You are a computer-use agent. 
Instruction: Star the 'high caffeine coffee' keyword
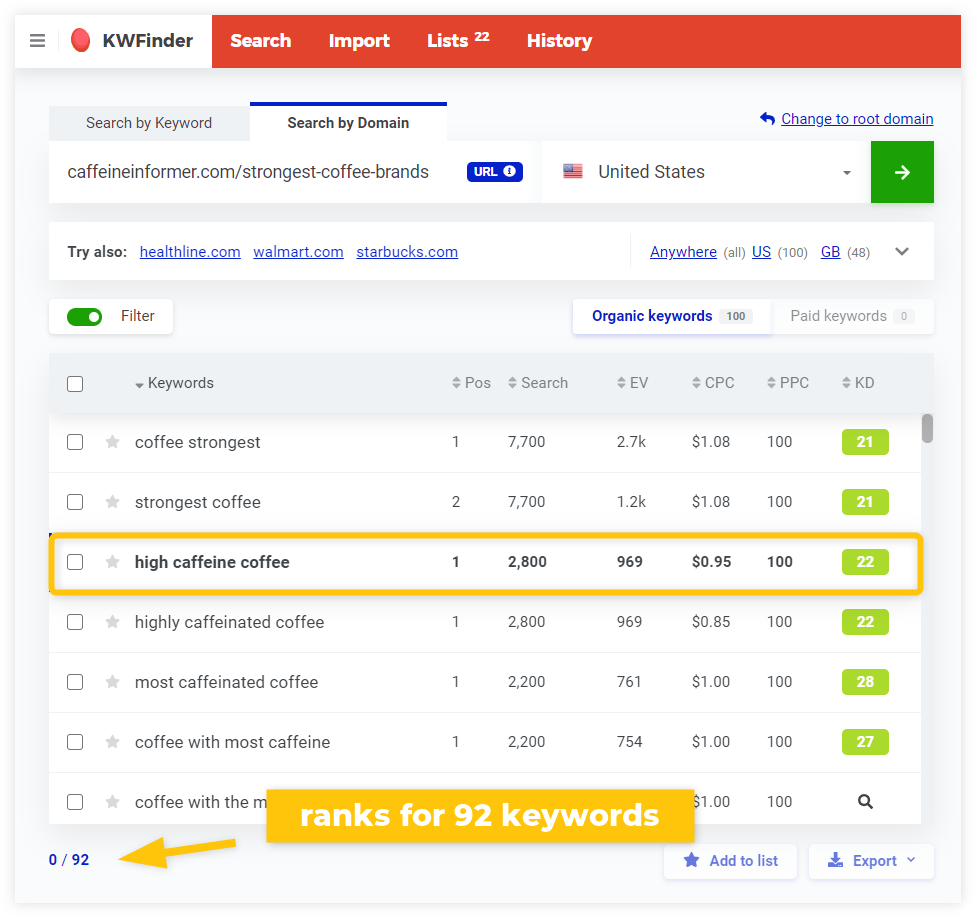tap(113, 562)
